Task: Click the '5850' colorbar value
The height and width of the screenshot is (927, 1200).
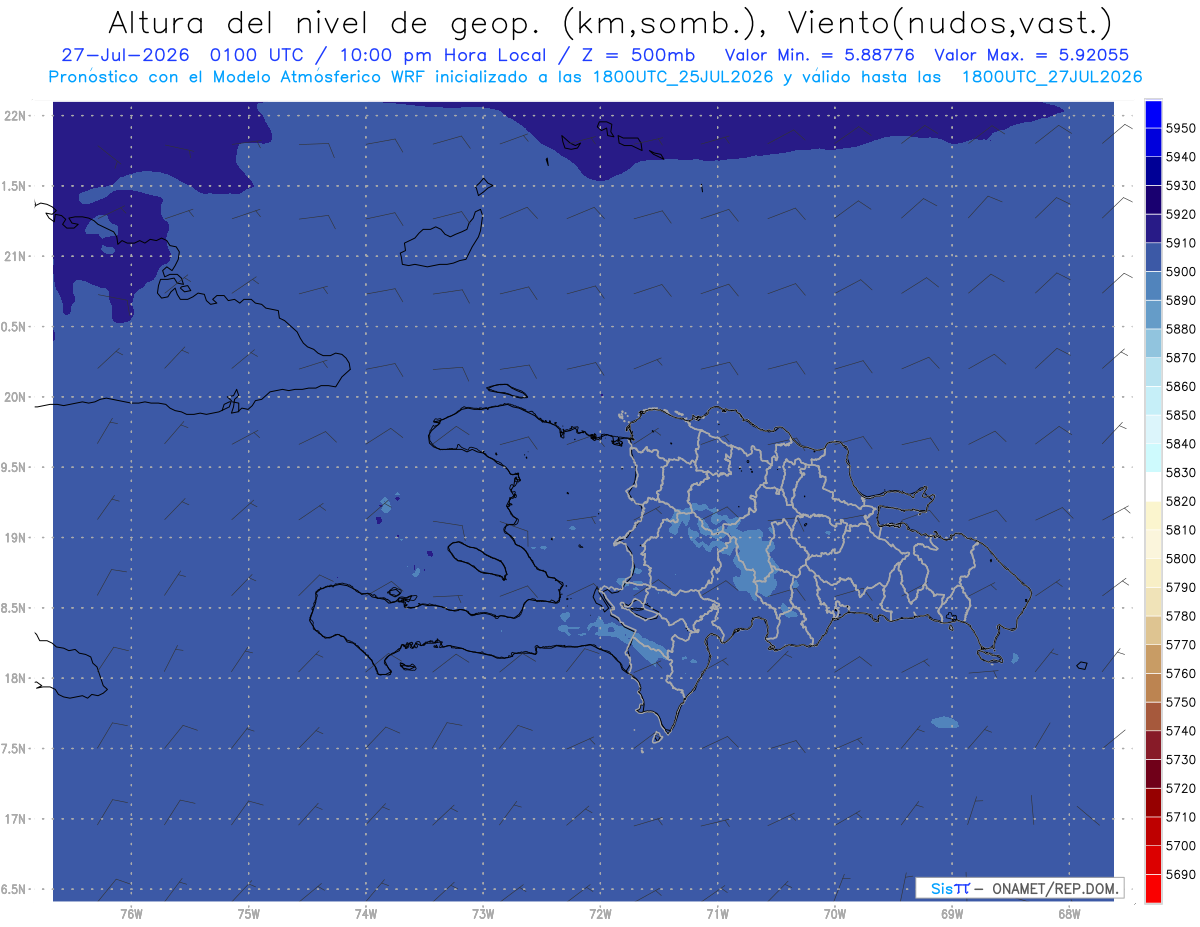Action: 1181,415
